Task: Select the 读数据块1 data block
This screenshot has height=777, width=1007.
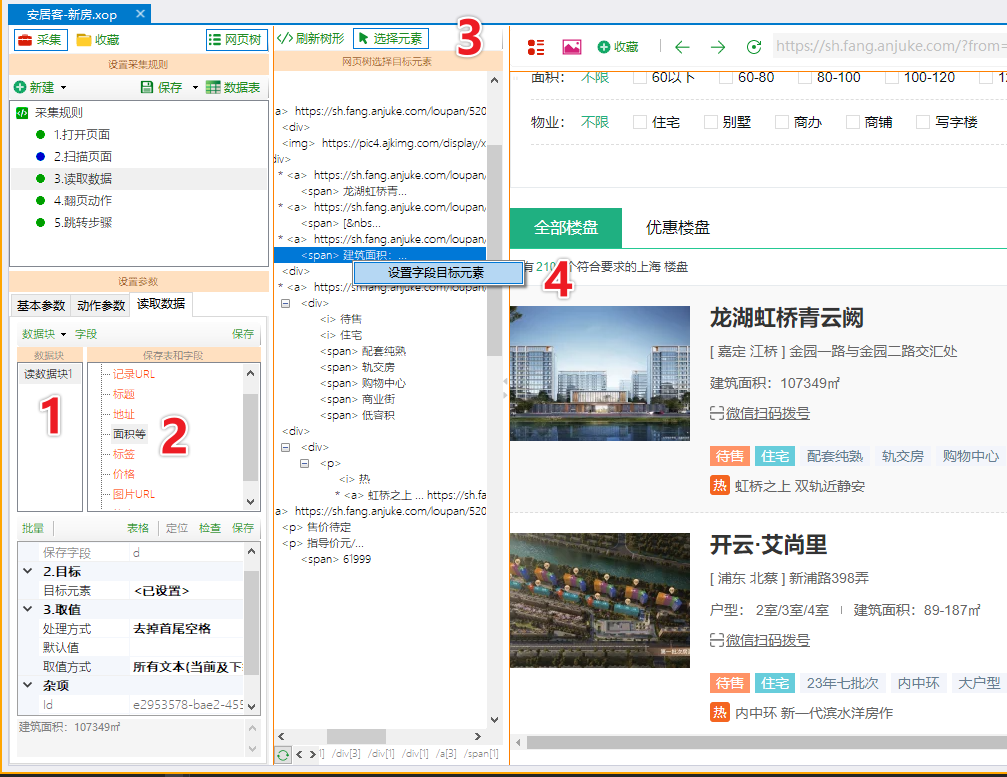Action: (x=49, y=374)
